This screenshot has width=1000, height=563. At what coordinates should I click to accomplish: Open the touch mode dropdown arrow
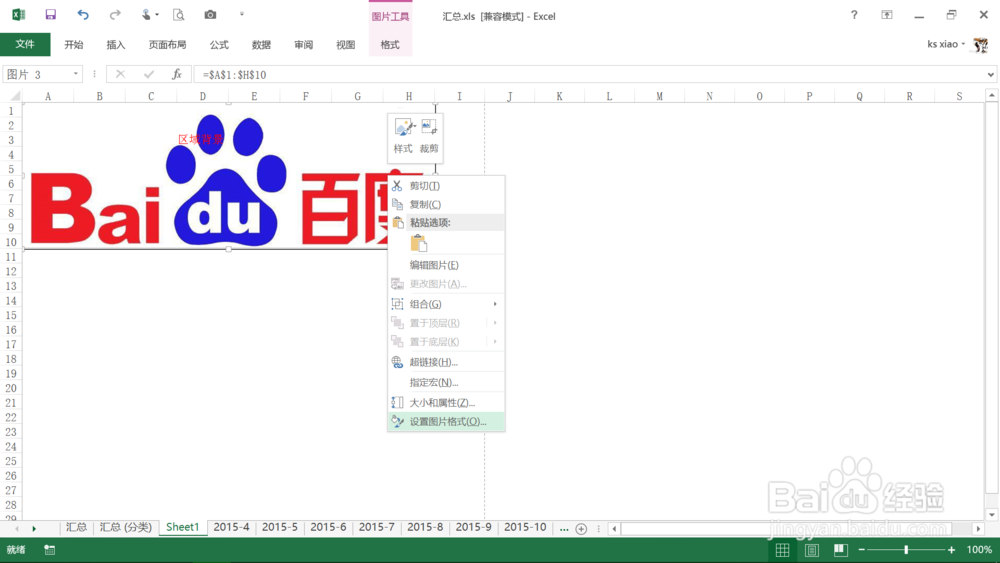click(x=157, y=15)
